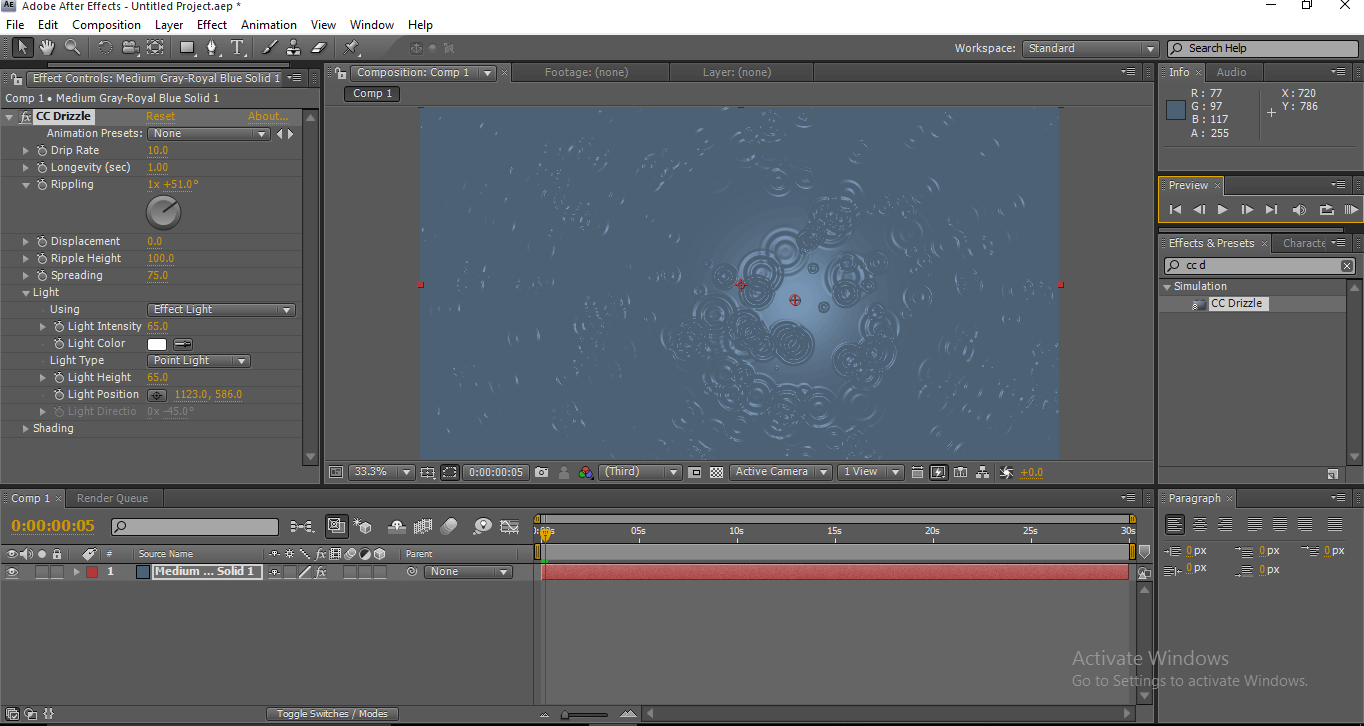This screenshot has height=726, width=1364.
Task: Hide the Medium Gray-Royal Blue Solid layer
Action: coord(12,572)
